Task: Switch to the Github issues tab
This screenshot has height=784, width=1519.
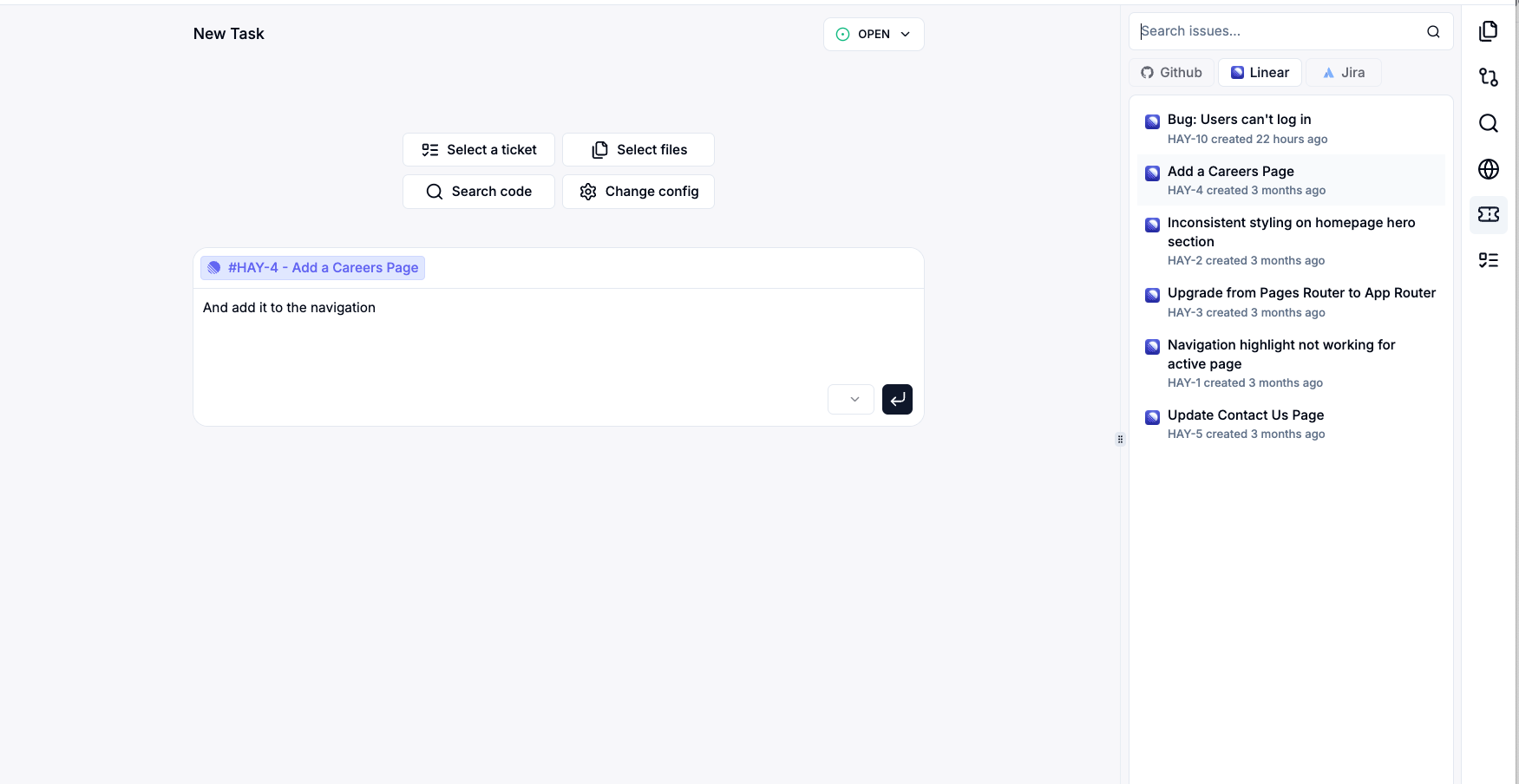Action: (1171, 73)
